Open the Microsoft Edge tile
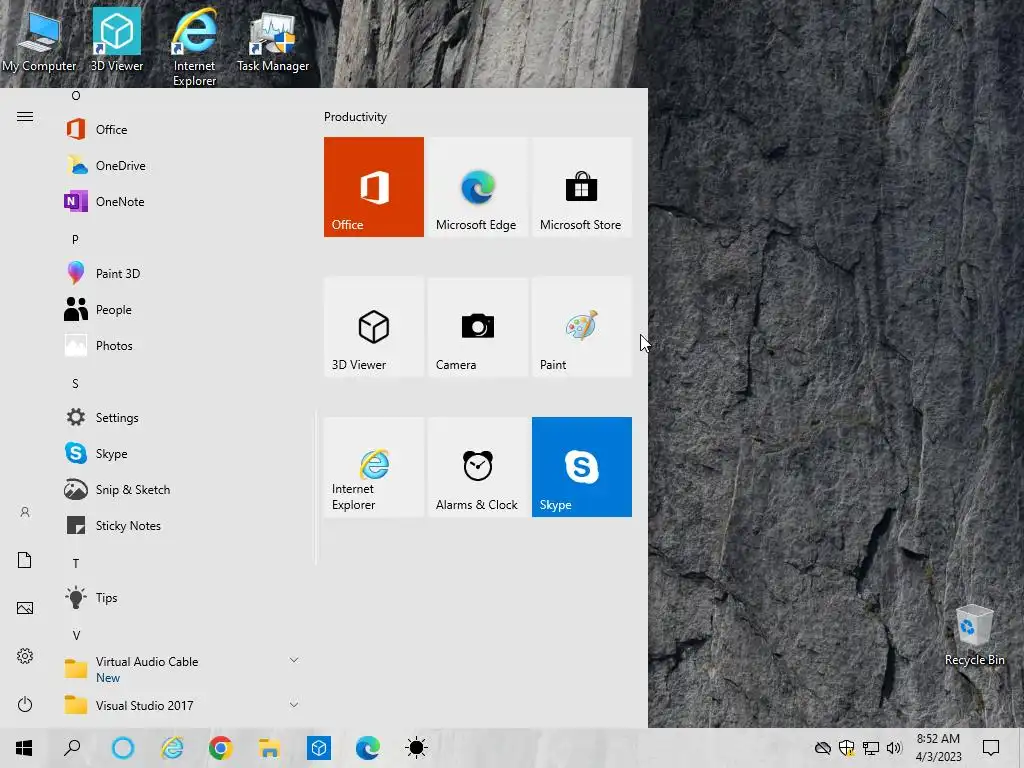1024x768 pixels. (x=477, y=187)
